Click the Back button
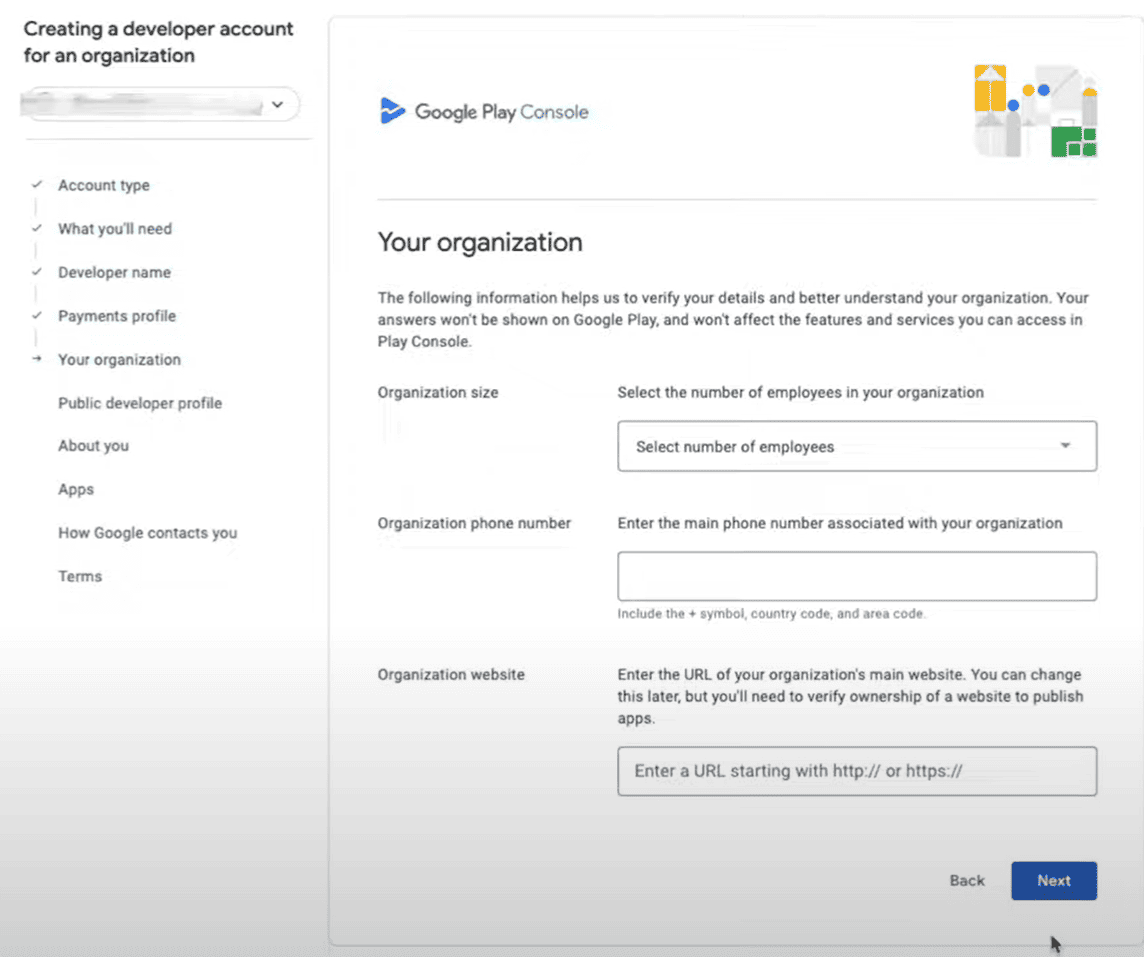This screenshot has width=1144, height=957. (x=967, y=881)
